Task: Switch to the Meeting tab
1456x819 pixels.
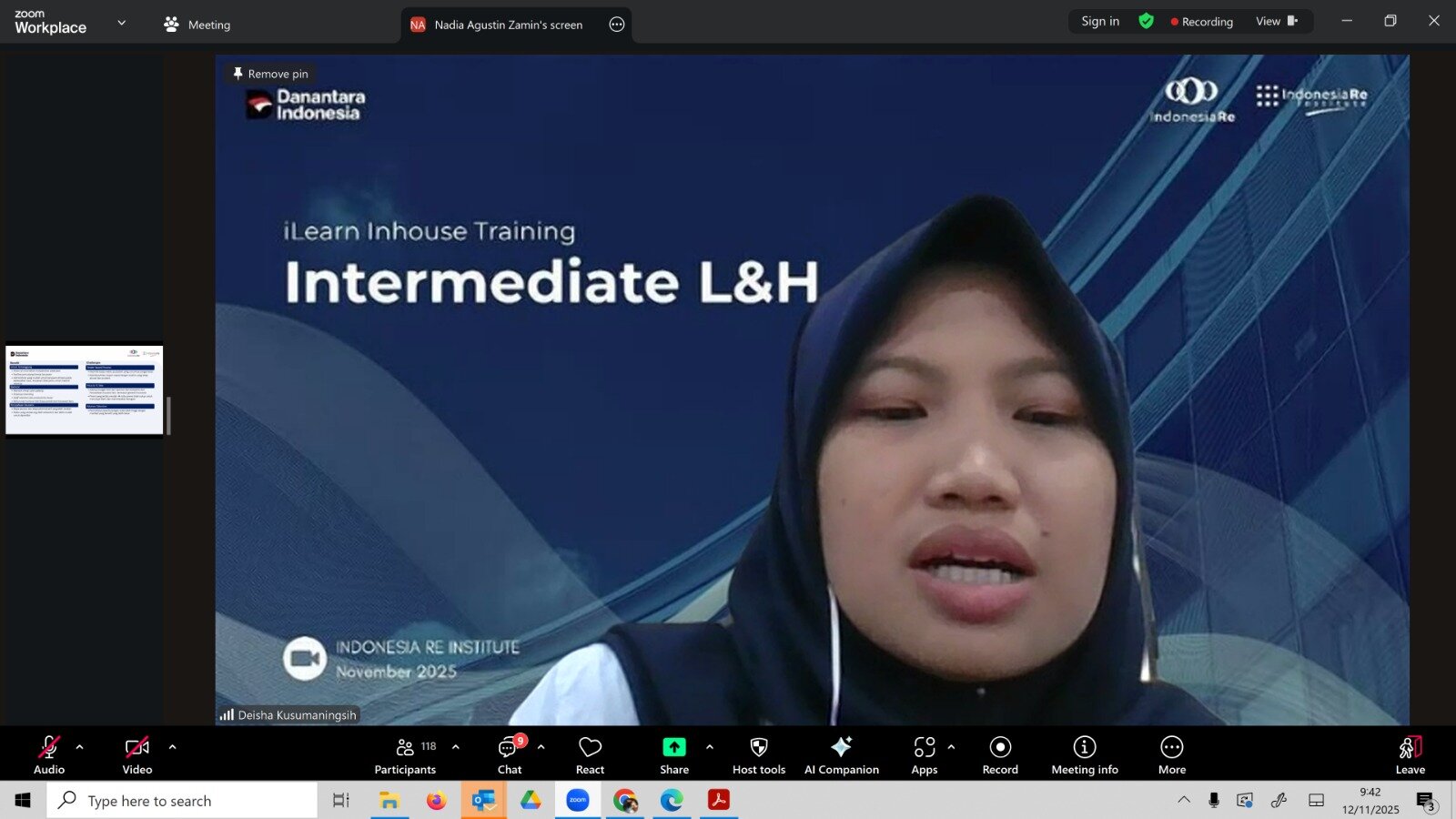Action: click(x=197, y=25)
